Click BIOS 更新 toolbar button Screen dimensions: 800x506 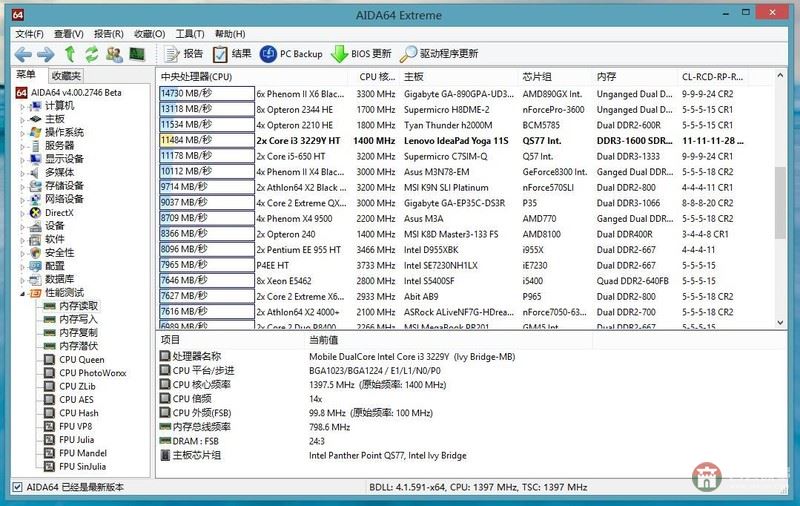[x=361, y=54]
